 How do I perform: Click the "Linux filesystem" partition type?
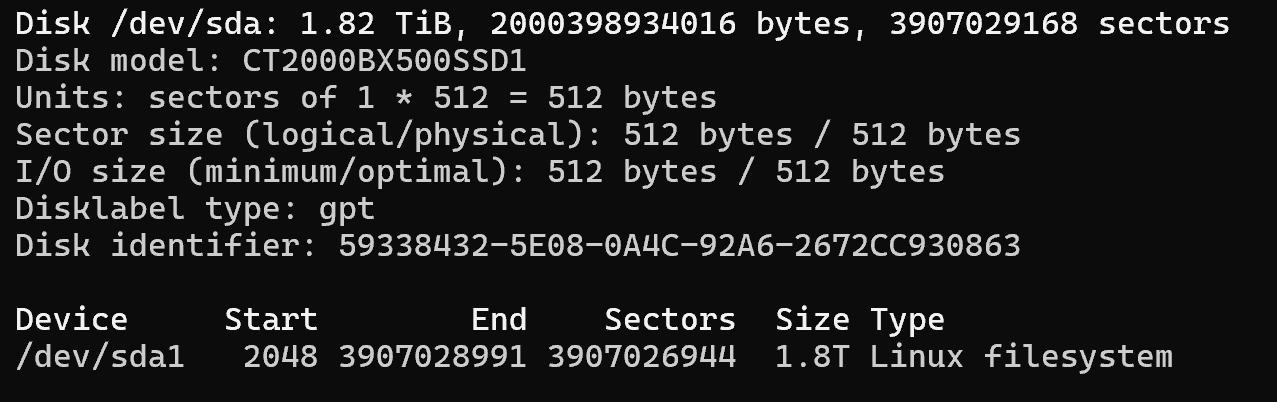(x=1021, y=356)
